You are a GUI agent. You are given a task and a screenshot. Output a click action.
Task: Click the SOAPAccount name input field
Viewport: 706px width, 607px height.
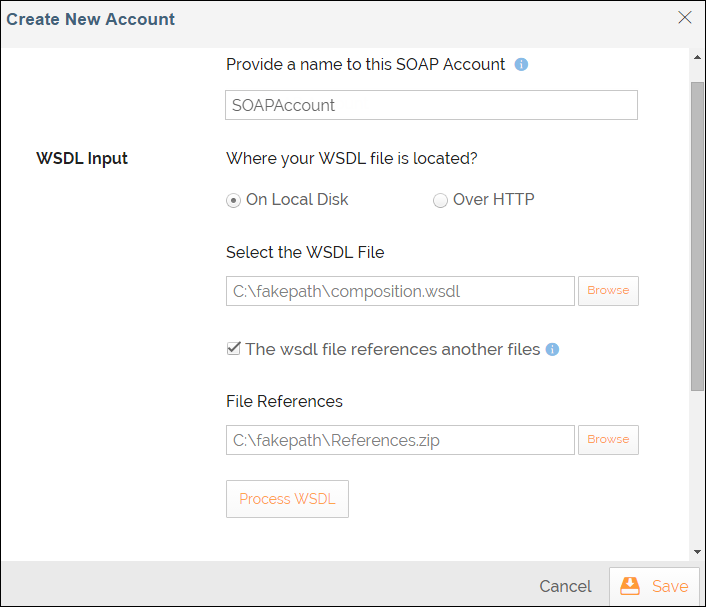[x=431, y=105]
